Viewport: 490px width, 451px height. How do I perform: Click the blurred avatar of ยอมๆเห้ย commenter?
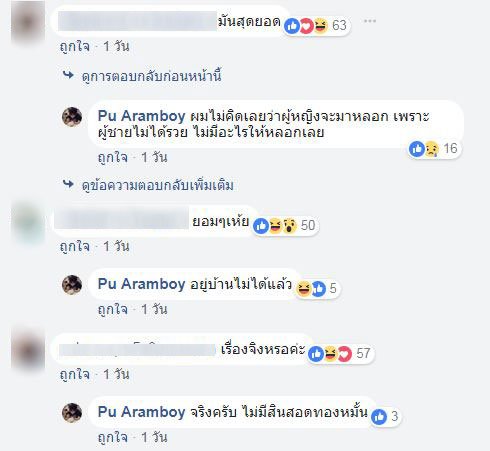(28, 224)
